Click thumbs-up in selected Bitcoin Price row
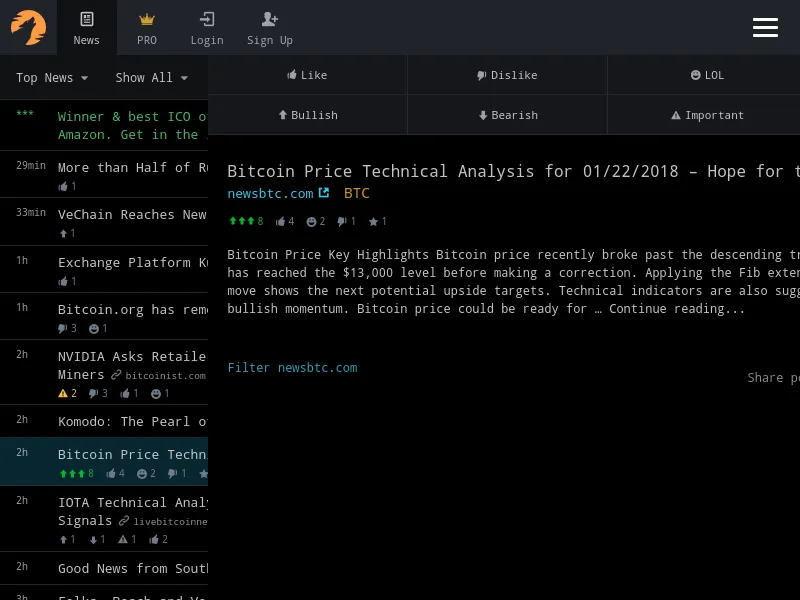800x600 pixels. pos(111,473)
